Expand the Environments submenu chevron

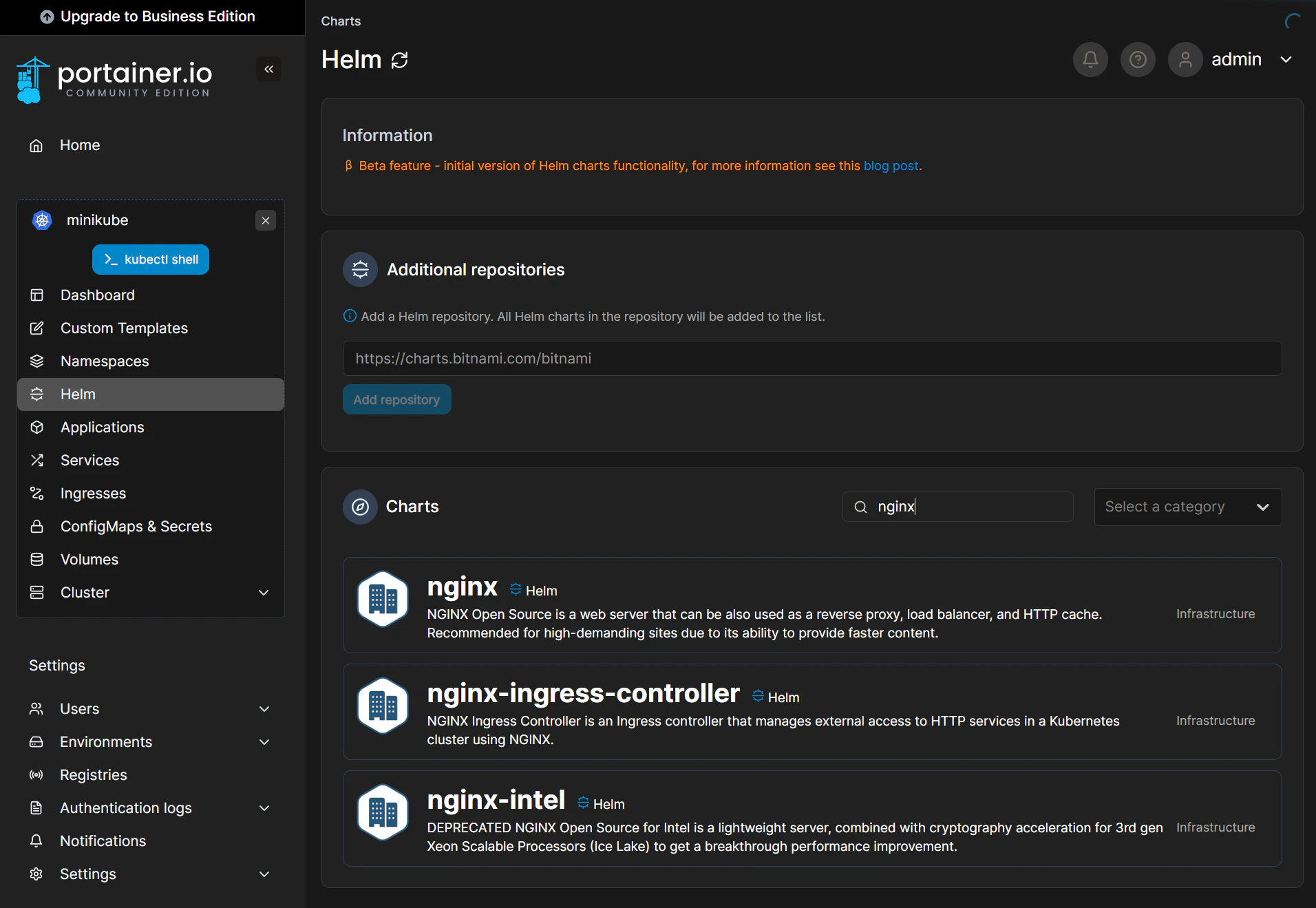[264, 742]
